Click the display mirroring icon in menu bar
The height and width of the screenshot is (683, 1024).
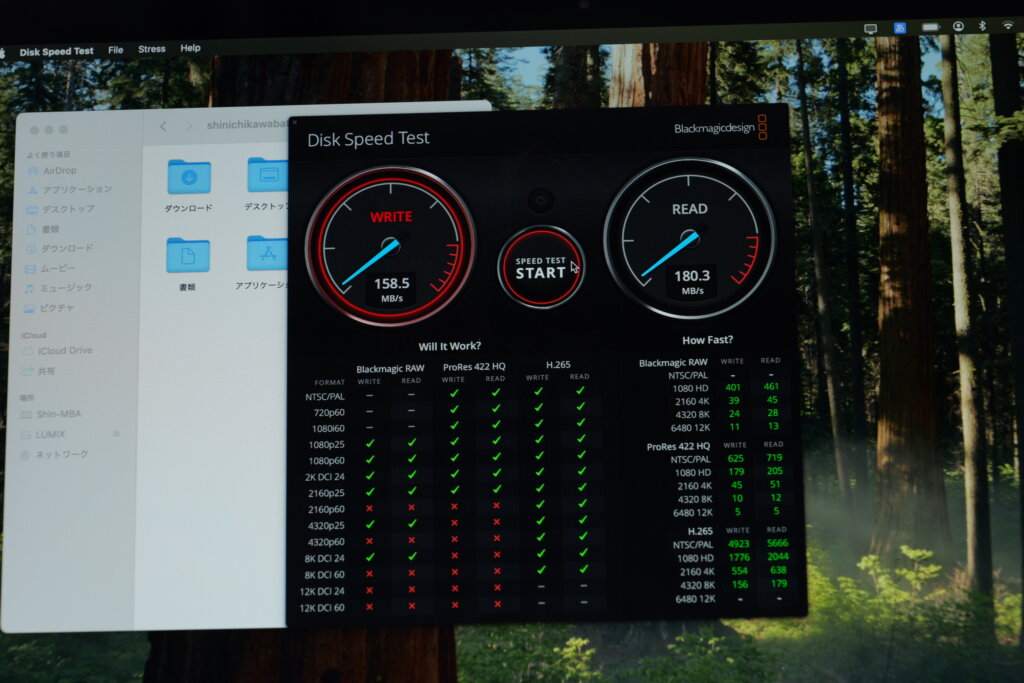(870, 29)
